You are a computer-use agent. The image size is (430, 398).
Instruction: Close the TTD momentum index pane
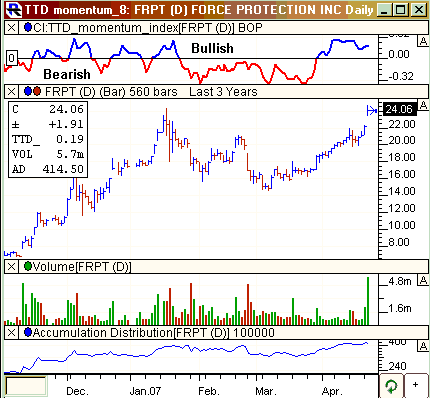click(12, 28)
